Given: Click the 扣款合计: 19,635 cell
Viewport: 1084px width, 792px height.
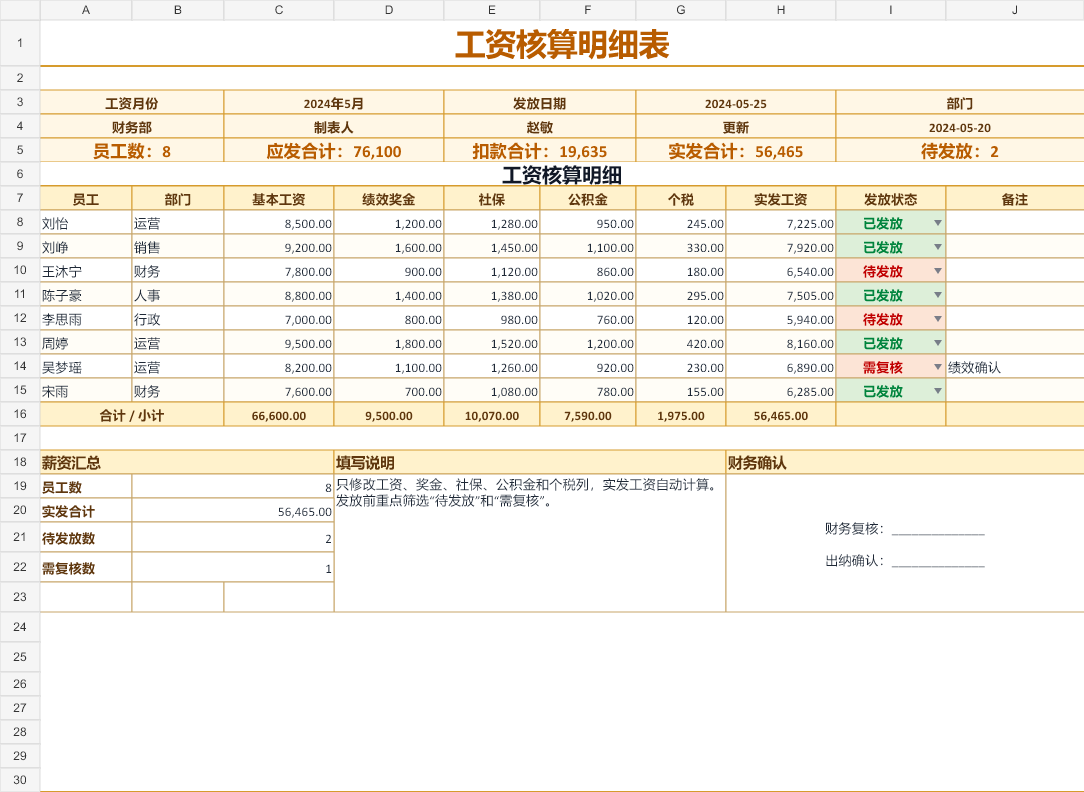Looking at the screenshot, I should [539, 151].
